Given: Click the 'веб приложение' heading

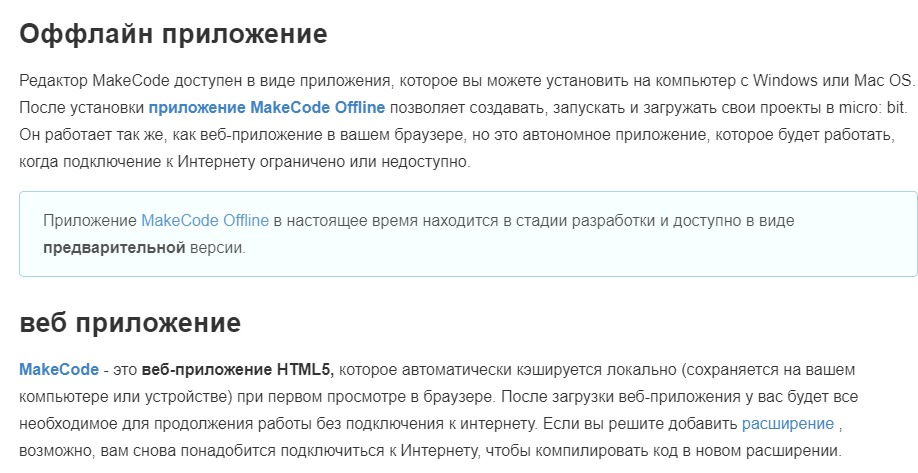Looking at the screenshot, I should [x=130, y=323].
